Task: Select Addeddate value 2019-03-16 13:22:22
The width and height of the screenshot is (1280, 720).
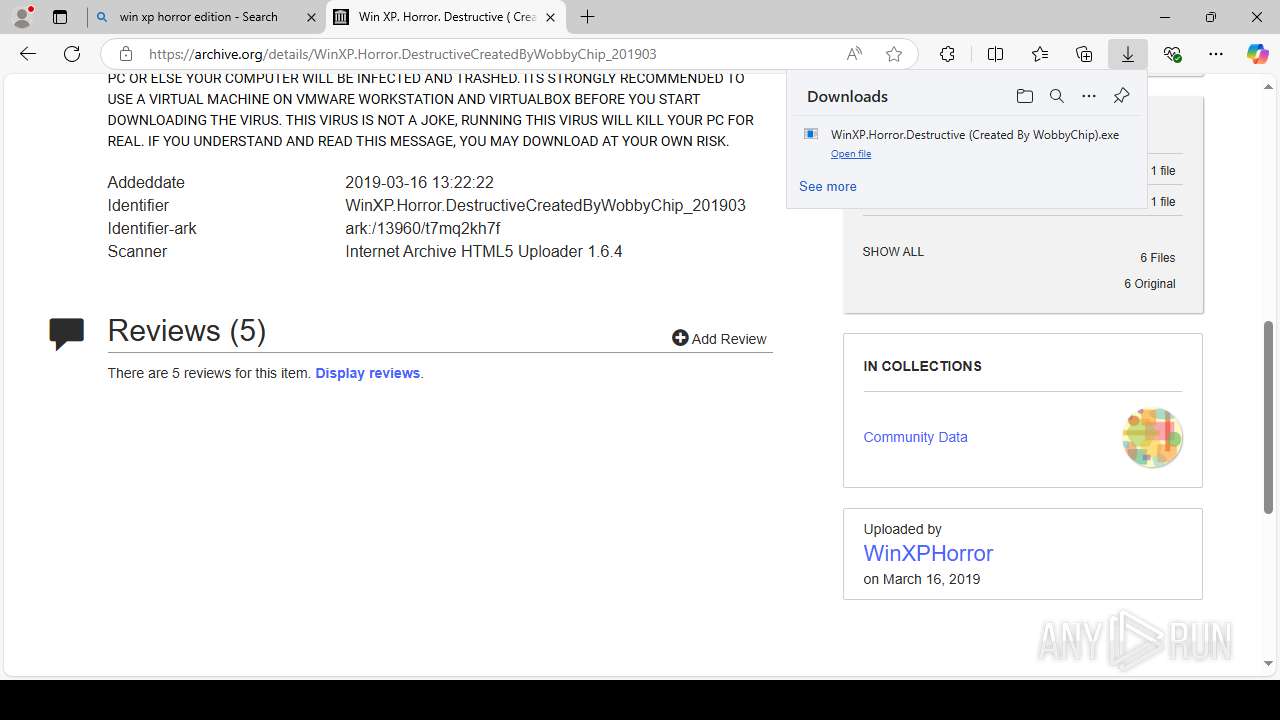Action: (x=419, y=182)
